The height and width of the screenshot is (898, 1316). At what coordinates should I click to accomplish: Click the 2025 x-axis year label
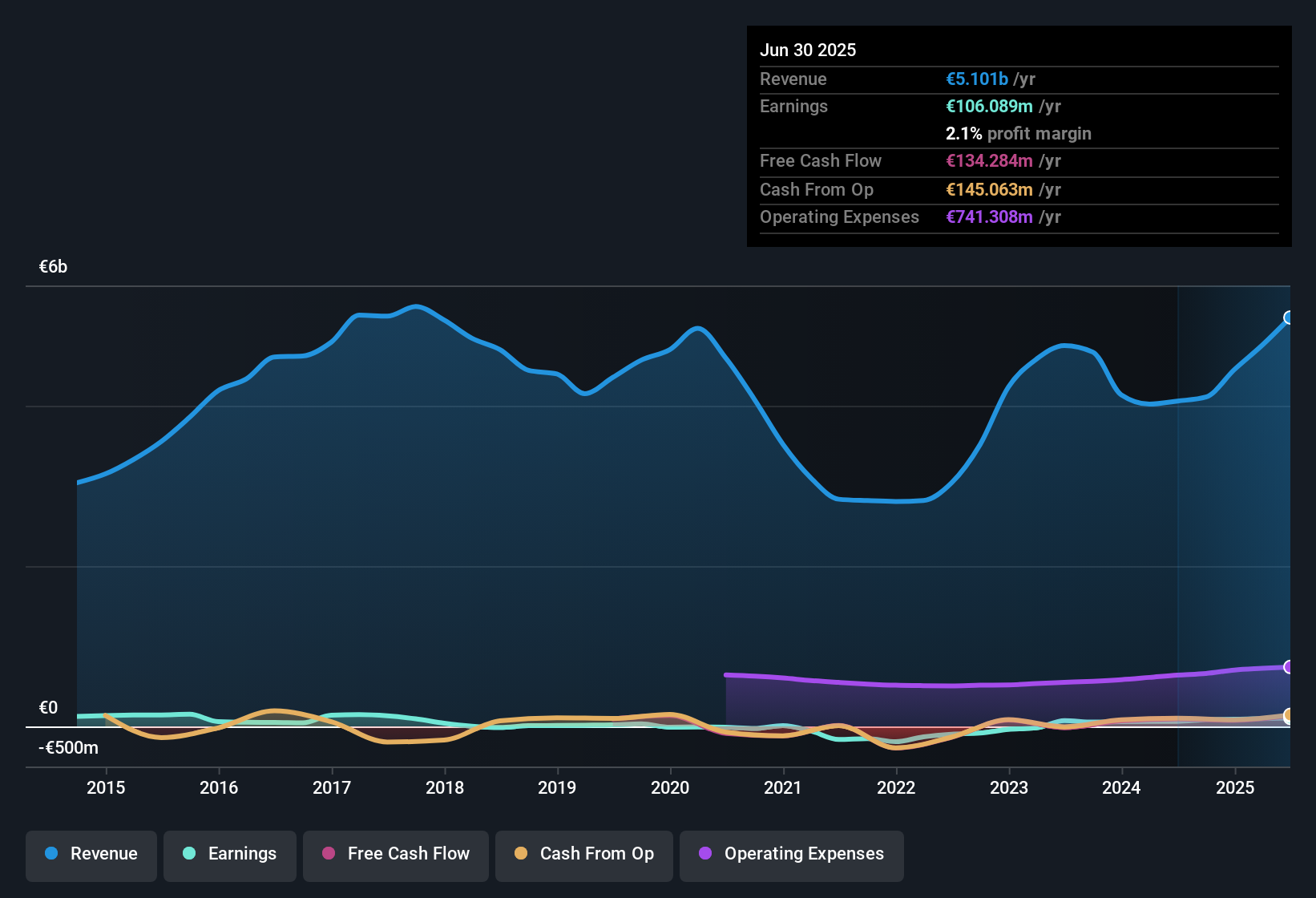click(x=1234, y=787)
